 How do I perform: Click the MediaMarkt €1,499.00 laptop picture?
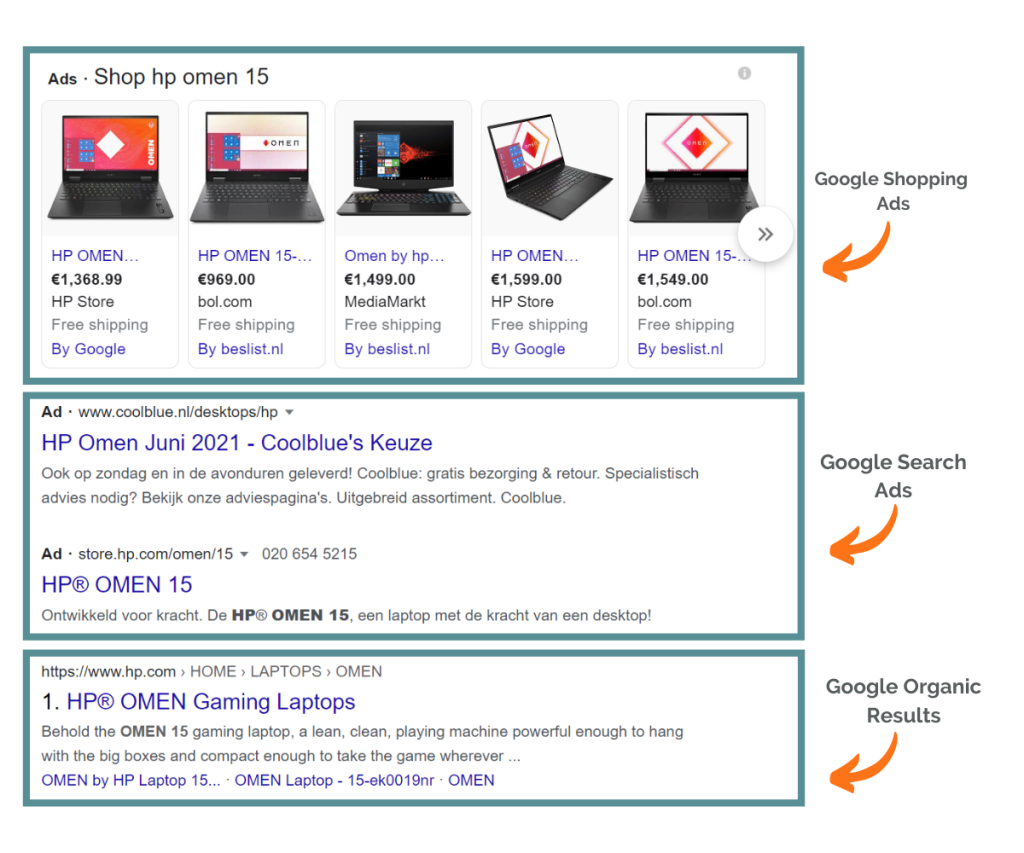(x=404, y=166)
